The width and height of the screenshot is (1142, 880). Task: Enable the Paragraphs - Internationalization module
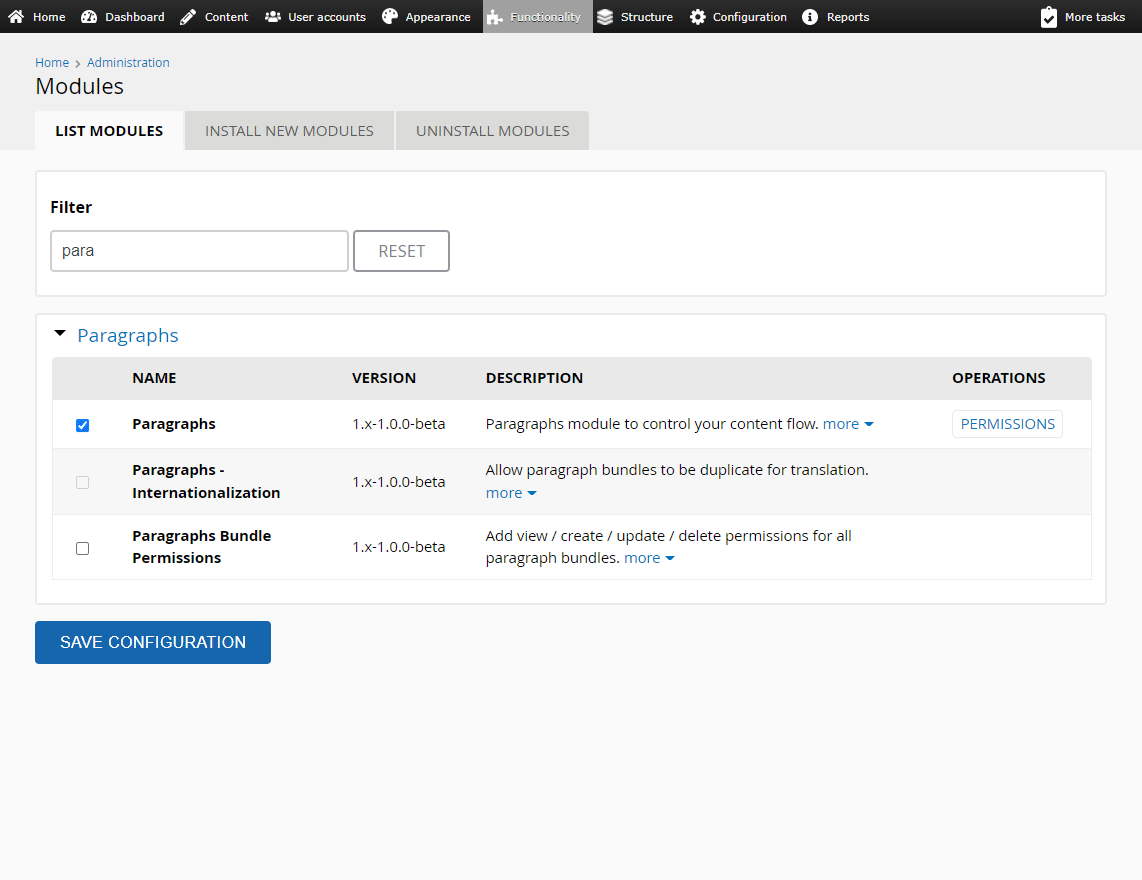click(x=82, y=482)
